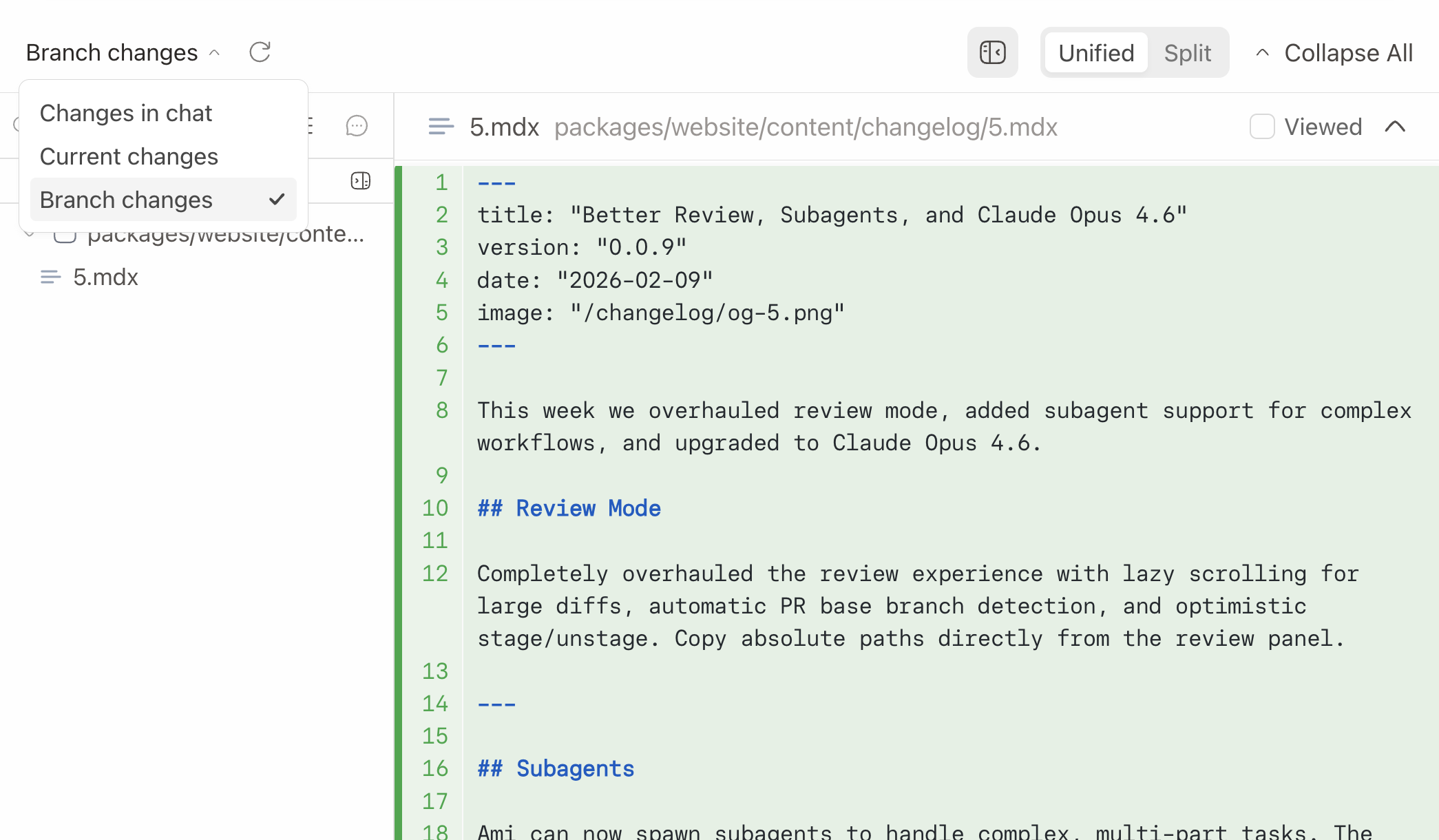Close the Branch changes dropdown header
Viewport: 1439px width, 840px height.
tap(123, 53)
